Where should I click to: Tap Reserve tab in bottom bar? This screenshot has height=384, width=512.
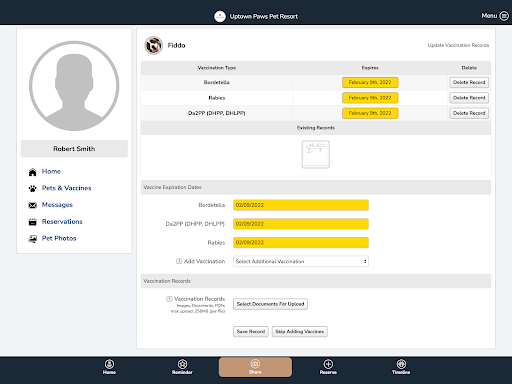pyautogui.click(x=328, y=367)
